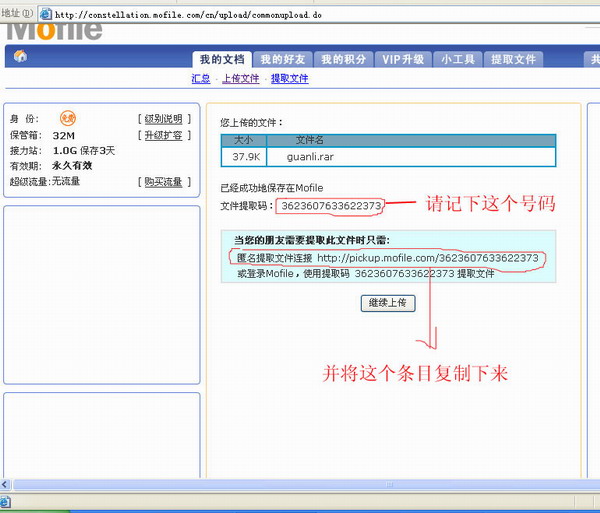Viewport: 600px width, 513px height.
Task: Open the 上传文件 sub-navigation link
Action: [x=241, y=78]
